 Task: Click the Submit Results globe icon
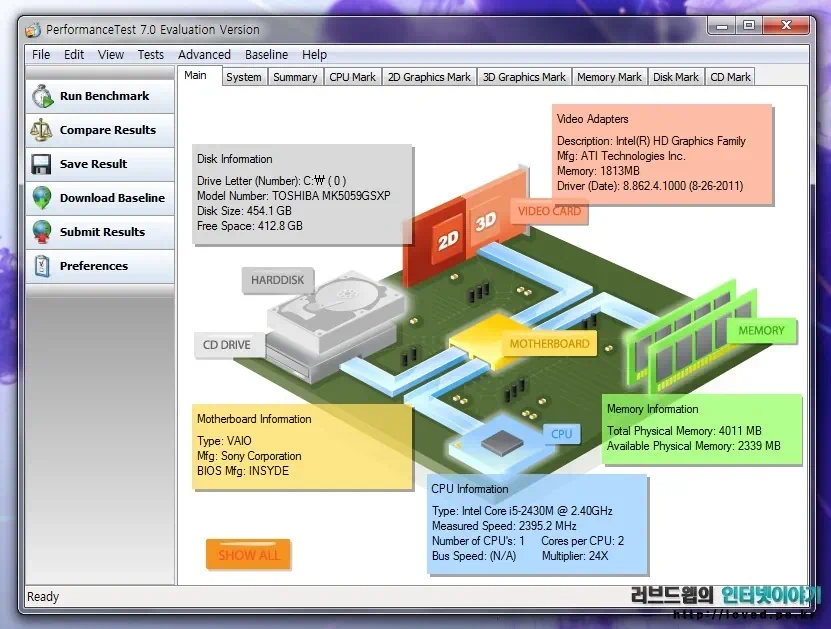tap(42, 232)
